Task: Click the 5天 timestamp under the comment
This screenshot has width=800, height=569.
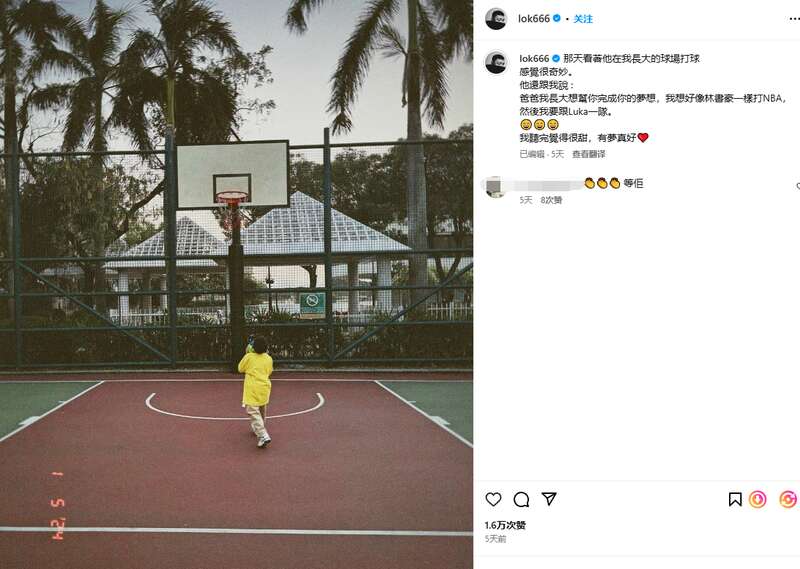Action: point(526,200)
